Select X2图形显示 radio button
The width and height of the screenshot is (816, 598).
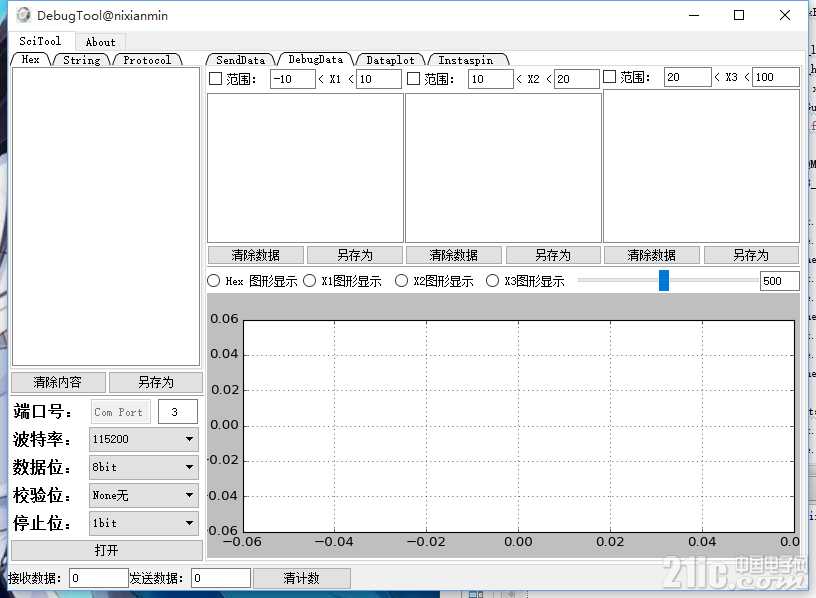pyautogui.click(x=401, y=281)
